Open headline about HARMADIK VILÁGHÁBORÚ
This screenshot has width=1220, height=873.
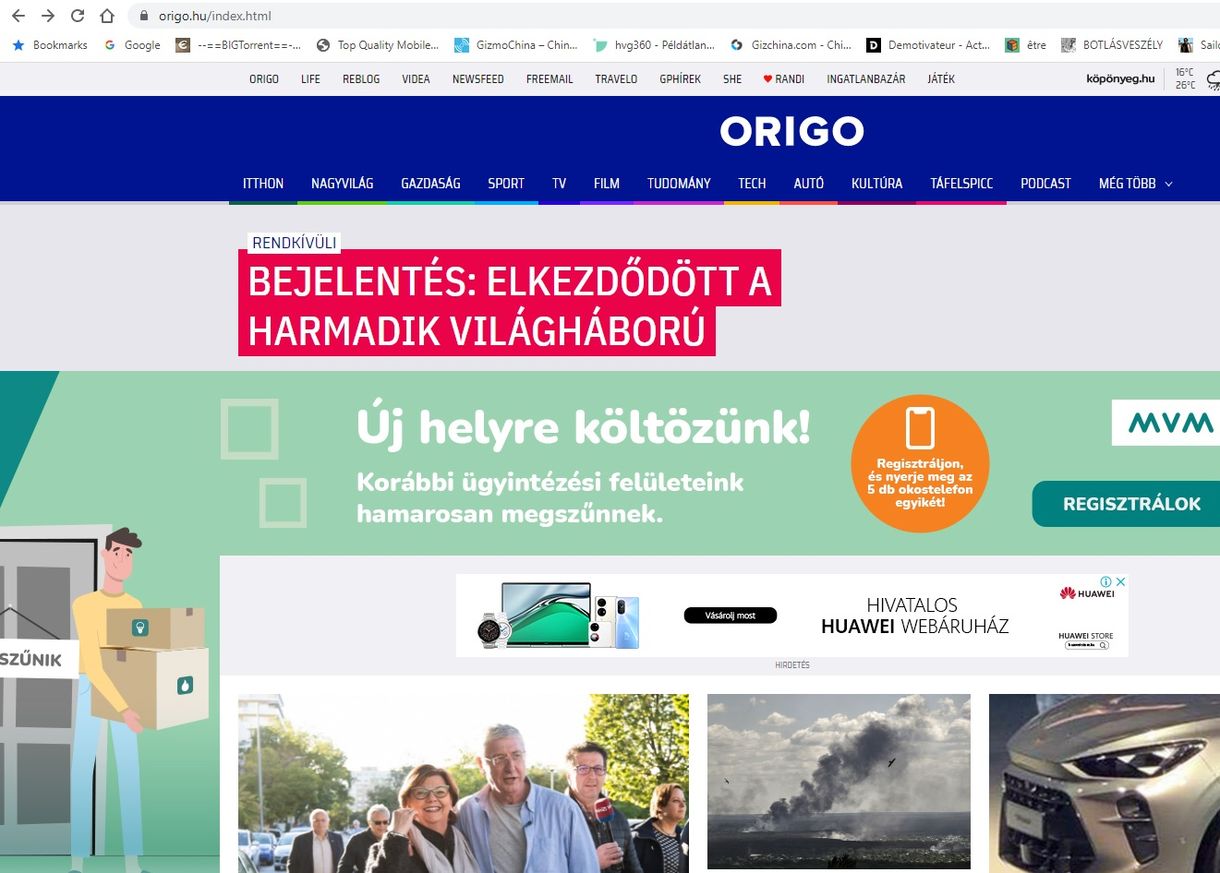pyautogui.click(x=509, y=305)
